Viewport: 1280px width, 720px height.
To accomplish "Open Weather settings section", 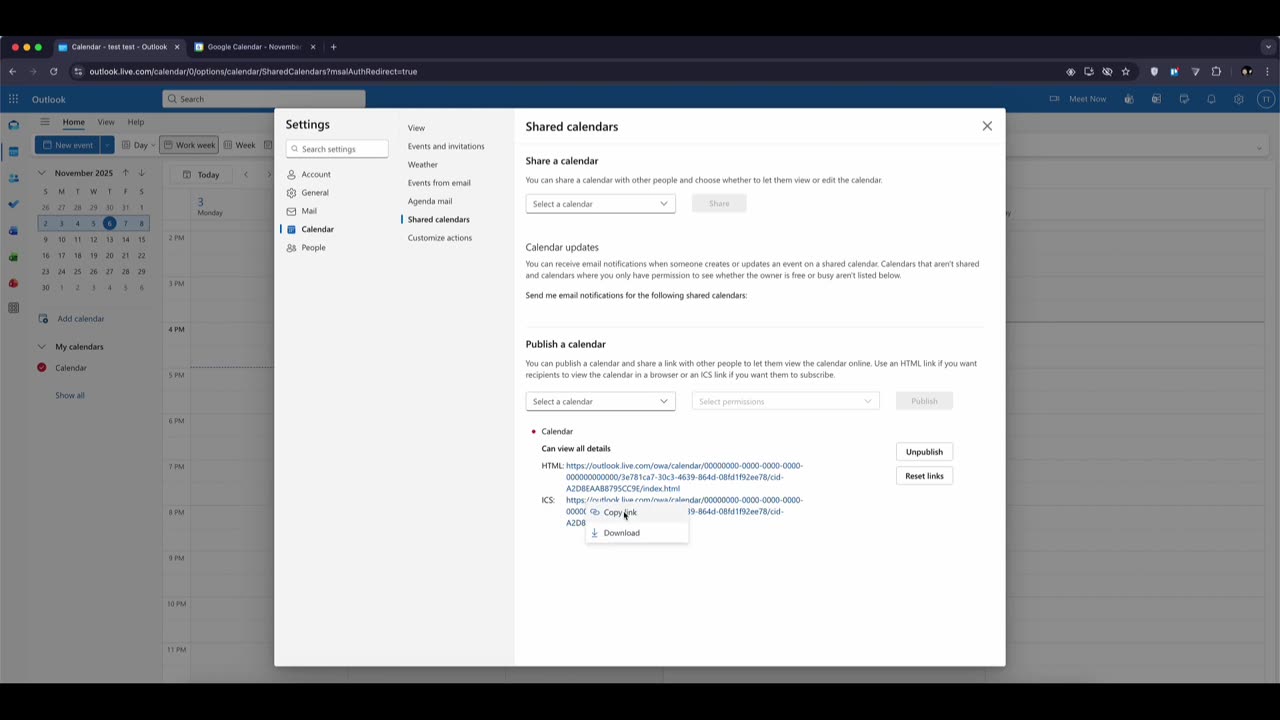I will point(423,165).
